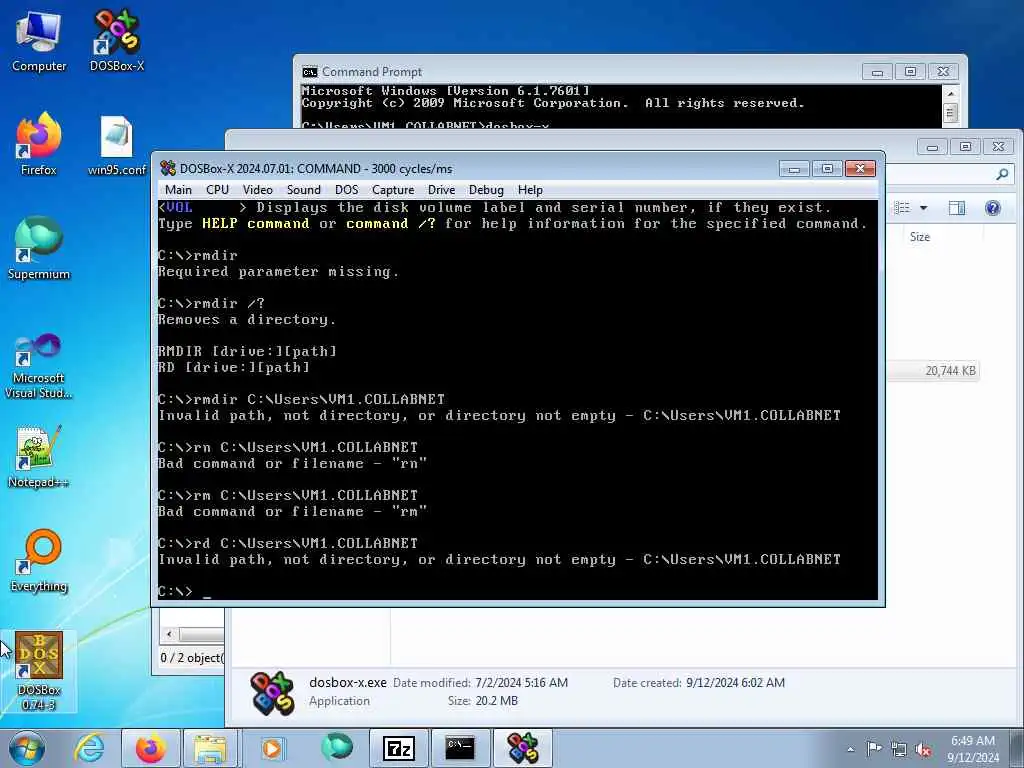The height and width of the screenshot is (768, 1024).
Task: Maximize the Explorer window behind DOSBox-X
Action: click(965, 147)
